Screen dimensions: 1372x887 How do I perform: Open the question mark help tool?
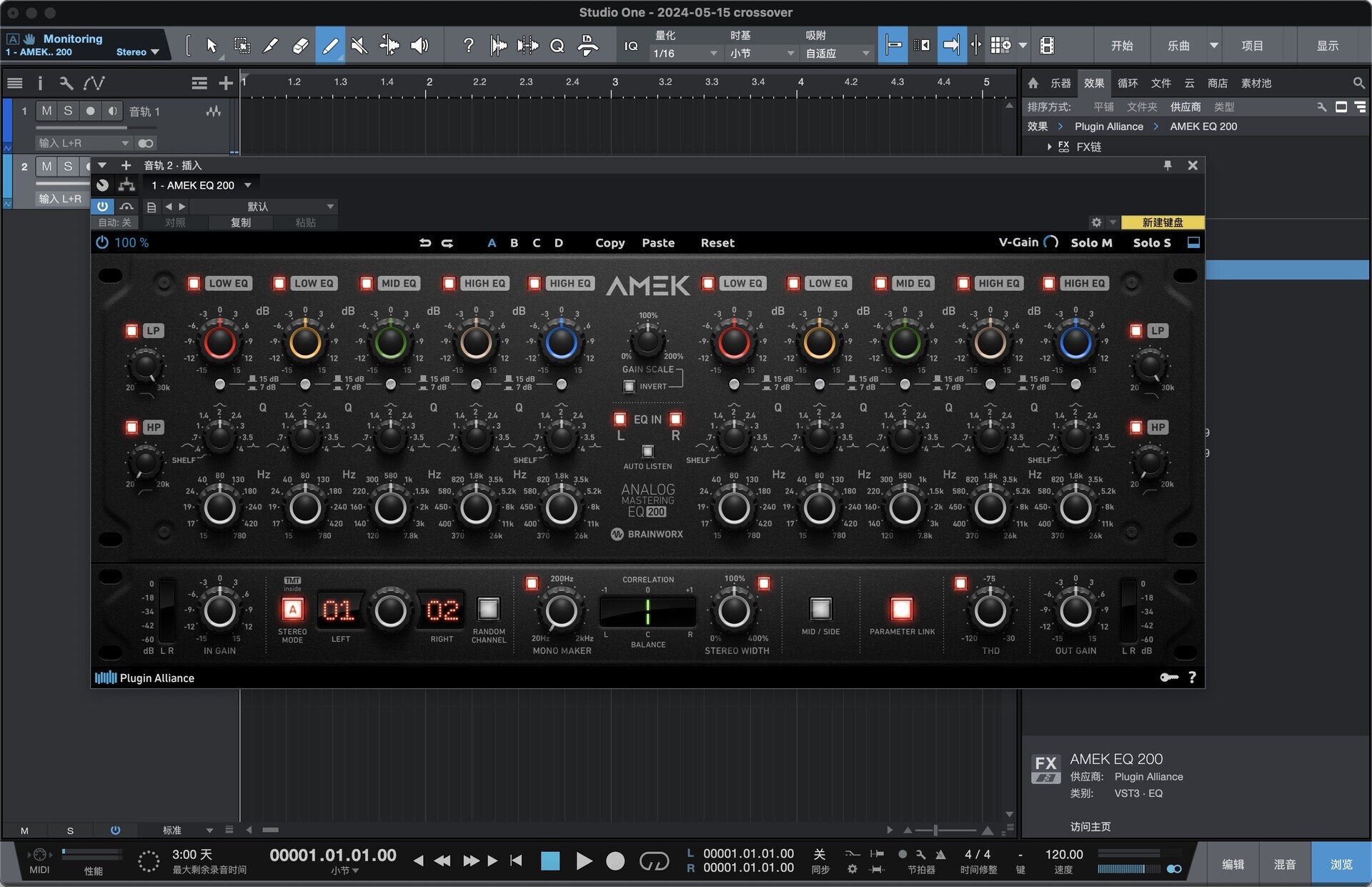tap(468, 46)
